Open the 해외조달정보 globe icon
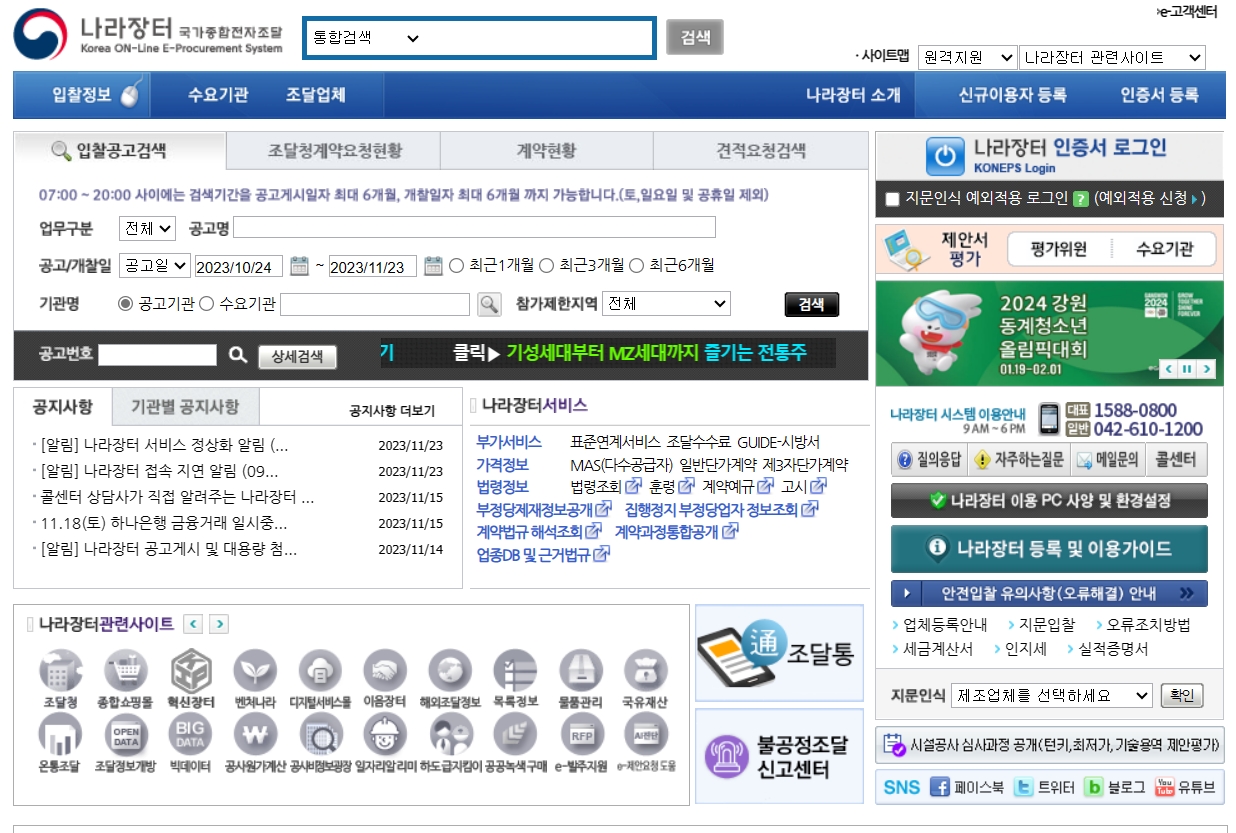 (x=450, y=671)
